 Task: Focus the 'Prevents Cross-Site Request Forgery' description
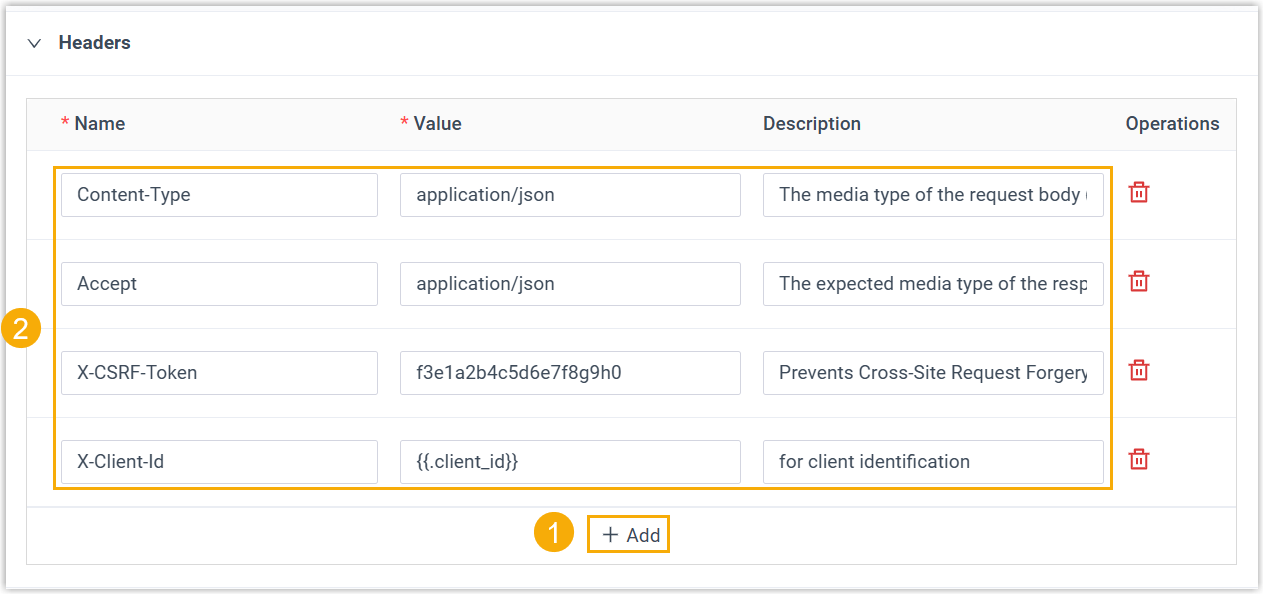[x=932, y=373]
